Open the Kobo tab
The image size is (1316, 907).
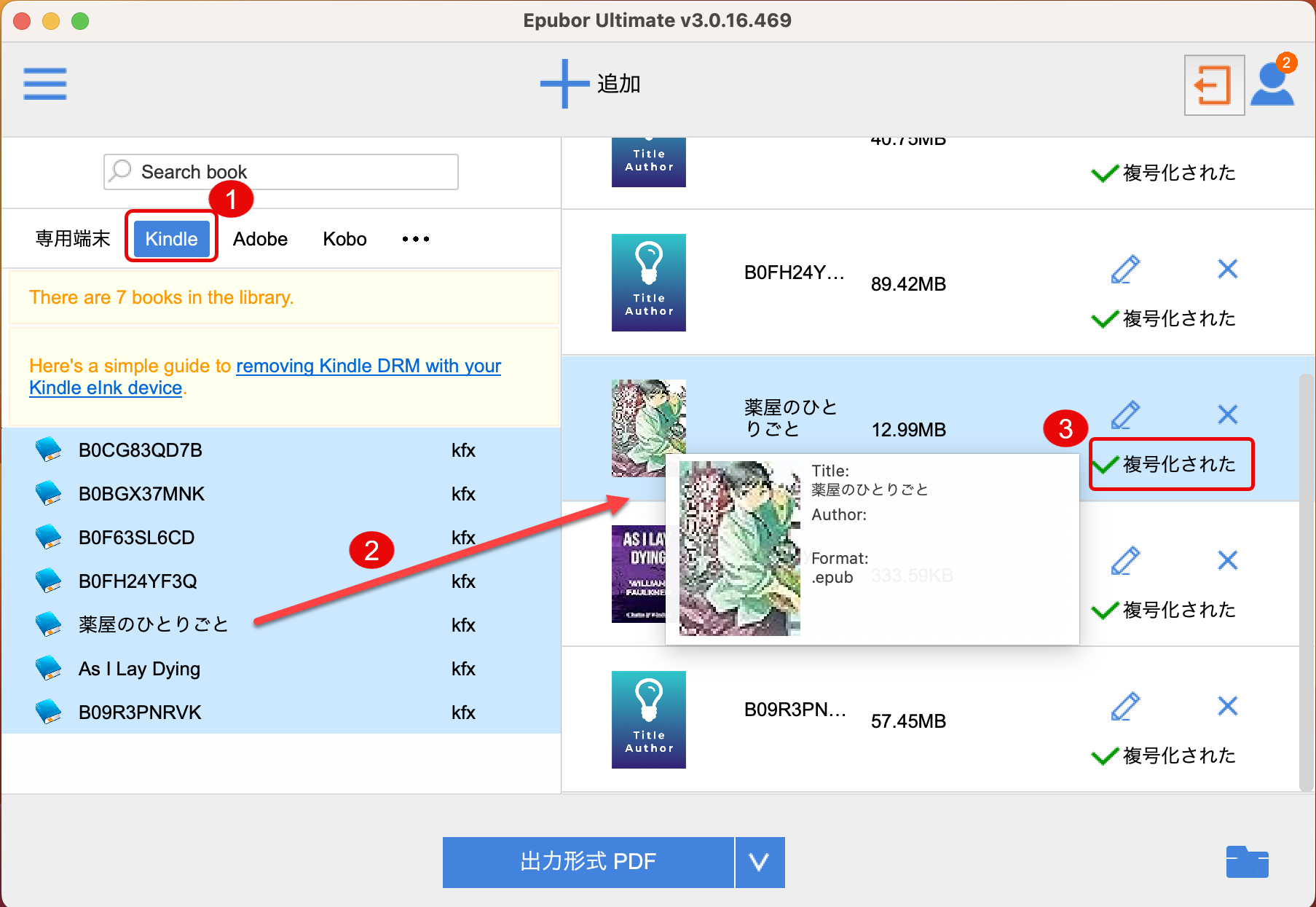point(344,239)
